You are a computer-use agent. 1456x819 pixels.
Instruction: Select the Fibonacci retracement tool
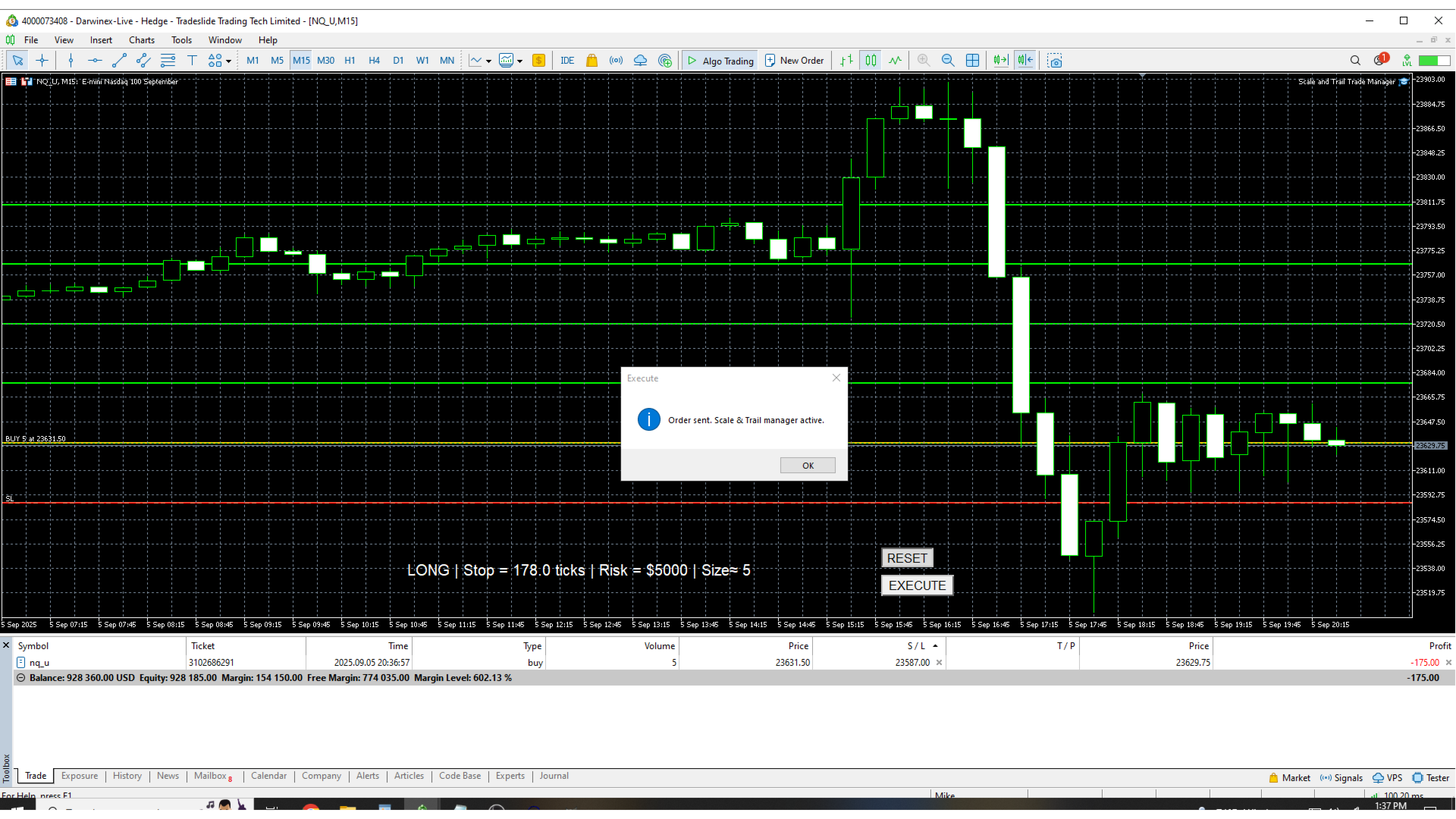[168, 61]
